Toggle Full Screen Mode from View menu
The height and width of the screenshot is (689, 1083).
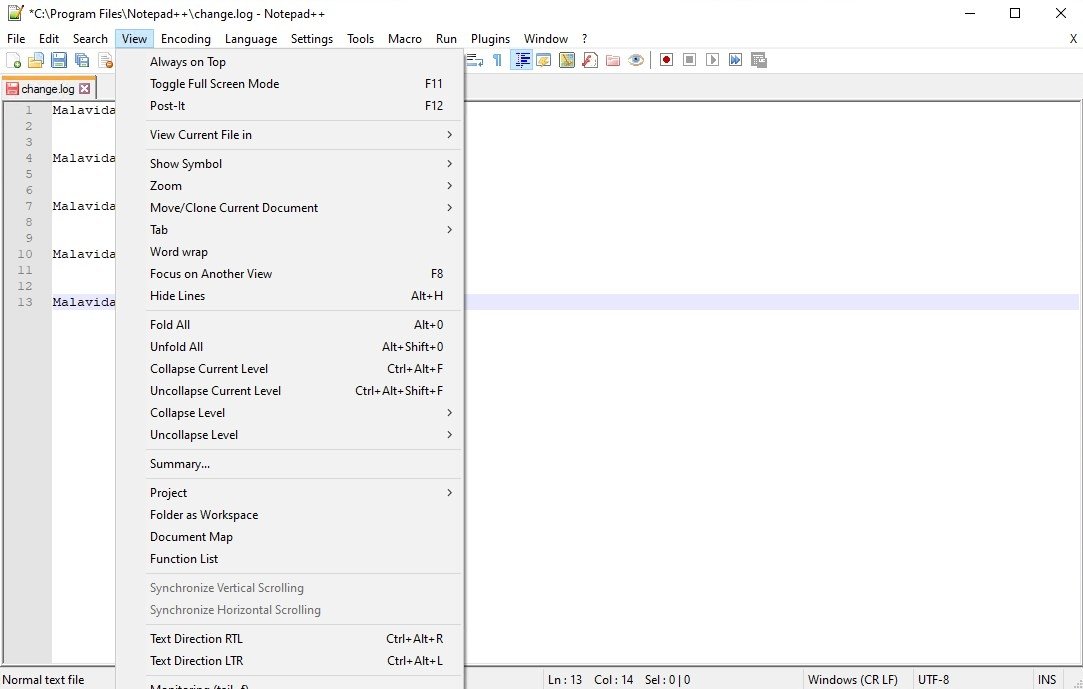click(289, 84)
